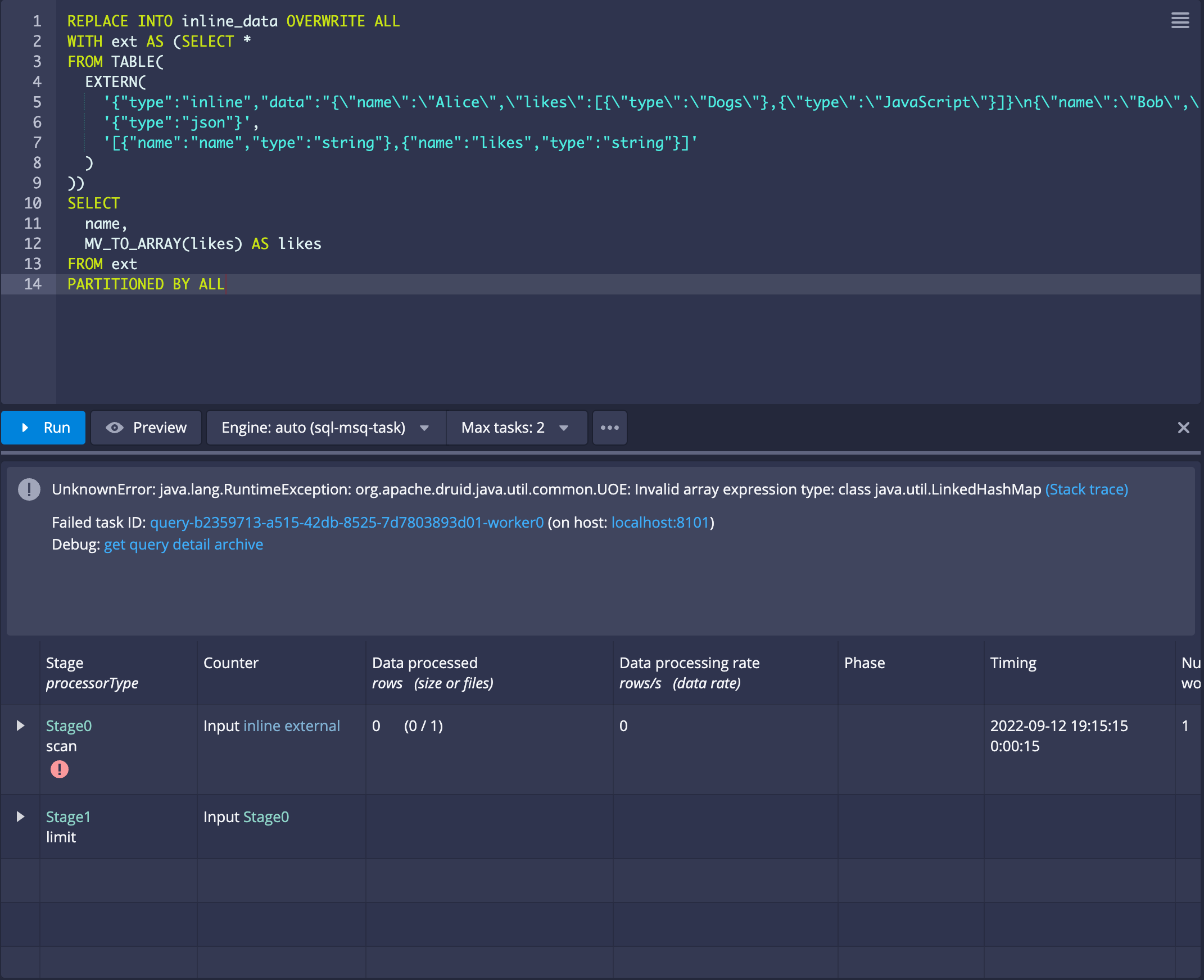1204x980 pixels.
Task: Click the Stage0 input link in Stage1
Action: [x=266, y=816]
